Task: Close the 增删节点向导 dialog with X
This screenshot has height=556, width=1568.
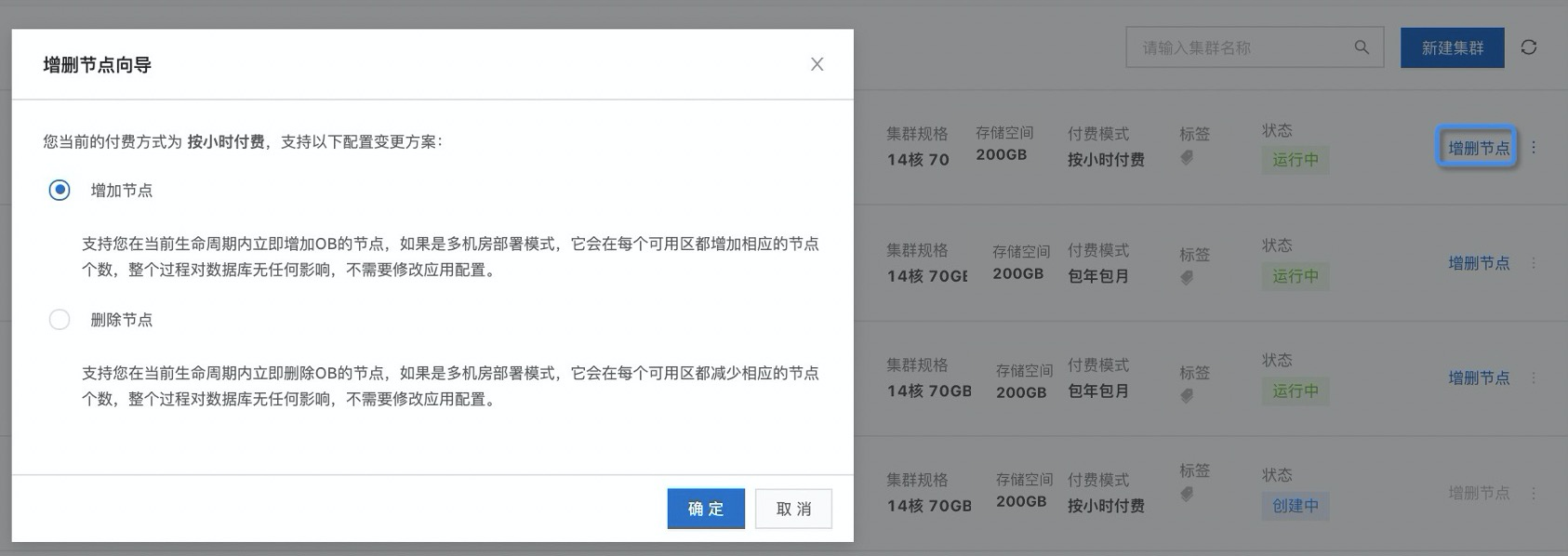Action: point(817,64)
